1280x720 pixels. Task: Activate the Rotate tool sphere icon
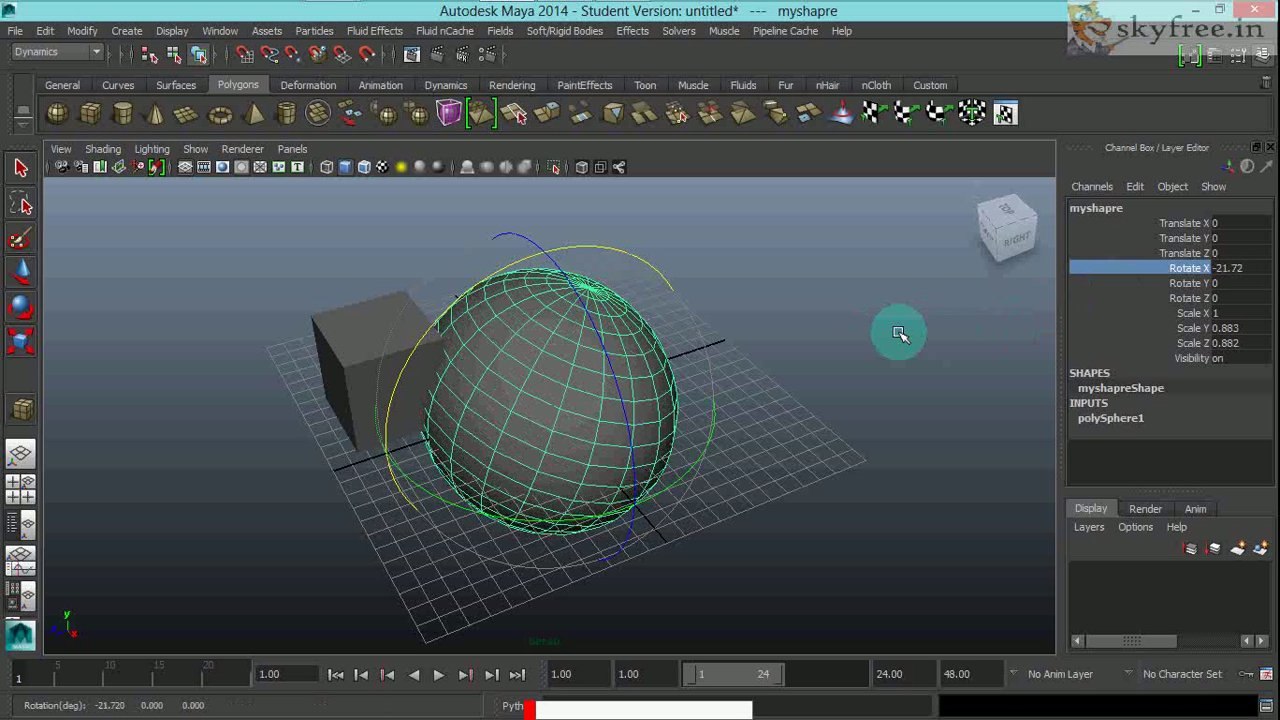(21, 307)
